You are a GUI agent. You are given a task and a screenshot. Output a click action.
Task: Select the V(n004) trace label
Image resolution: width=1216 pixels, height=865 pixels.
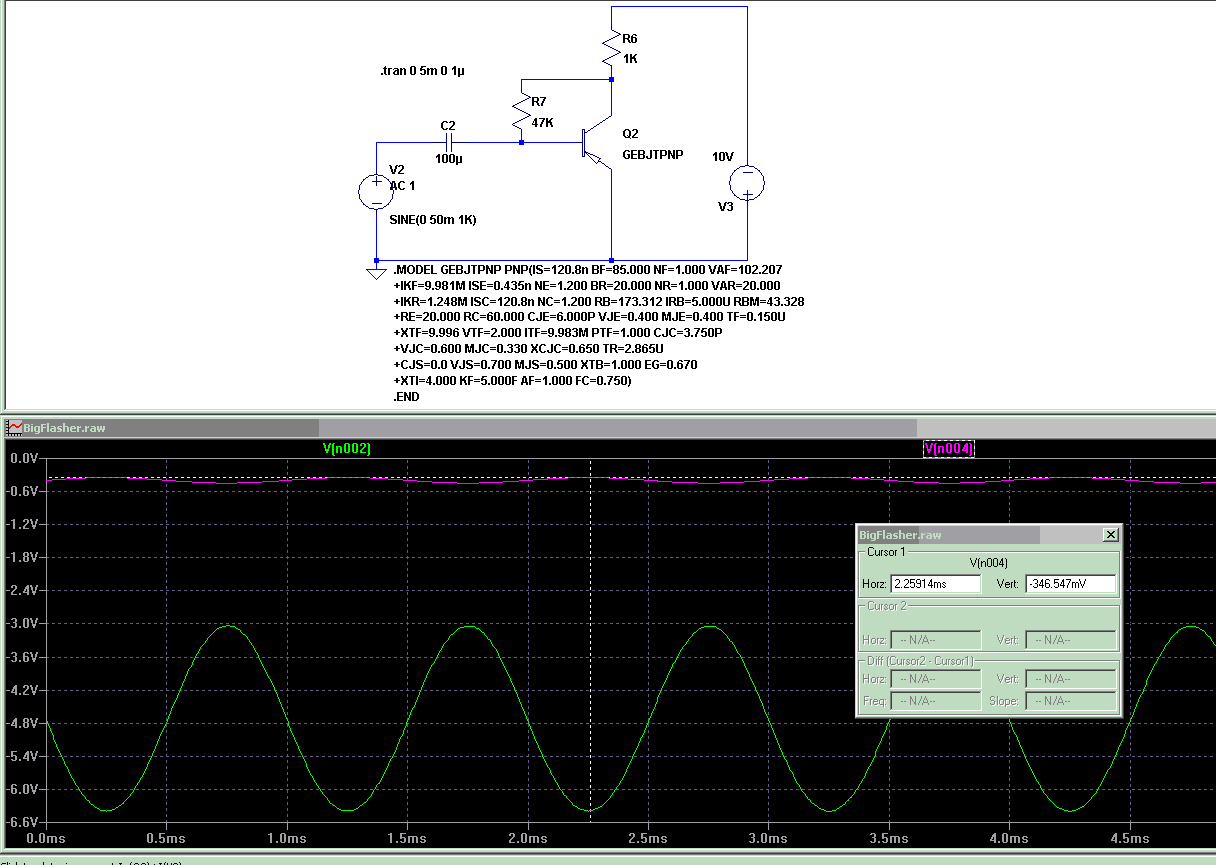949,450
